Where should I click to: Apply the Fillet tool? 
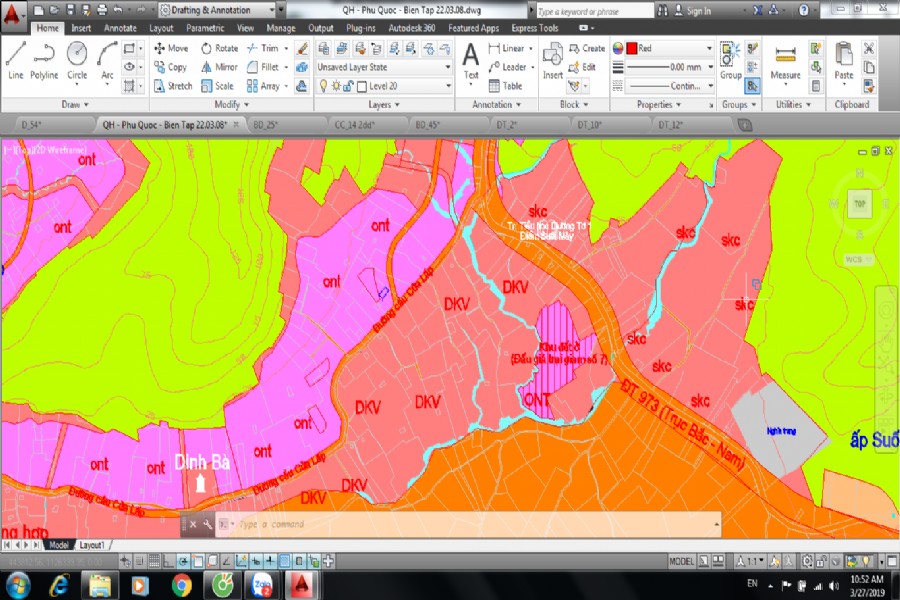point(263,67)
